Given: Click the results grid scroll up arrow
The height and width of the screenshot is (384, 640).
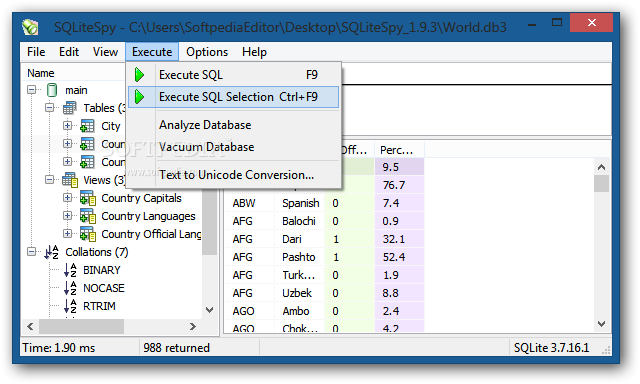Looking at the screenshot, I should coord(601,167).
